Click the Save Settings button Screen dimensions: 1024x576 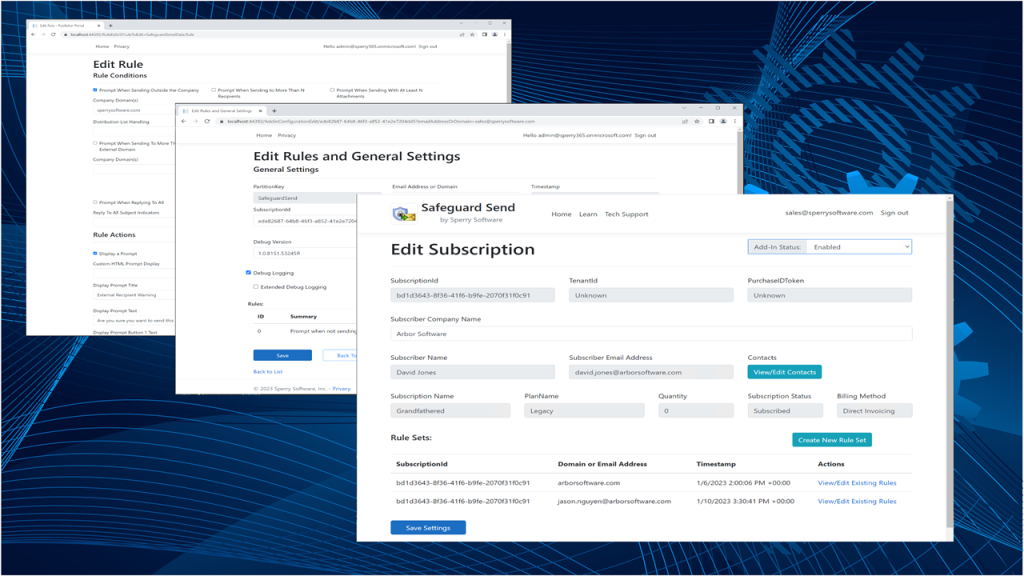click(428, 527)
